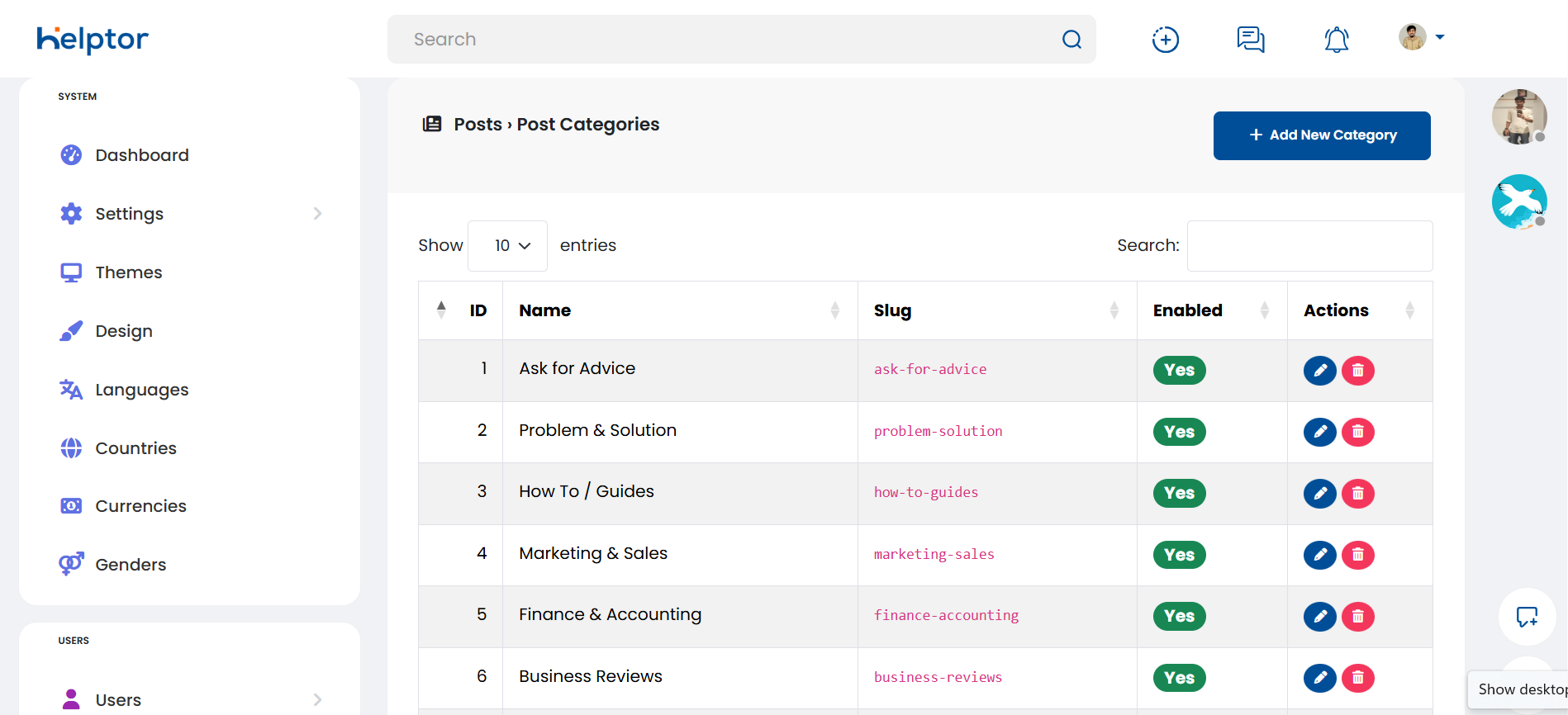Open the add-new circle plus icon
This screenshot has height=715, width=1568.
point(1165,39)
